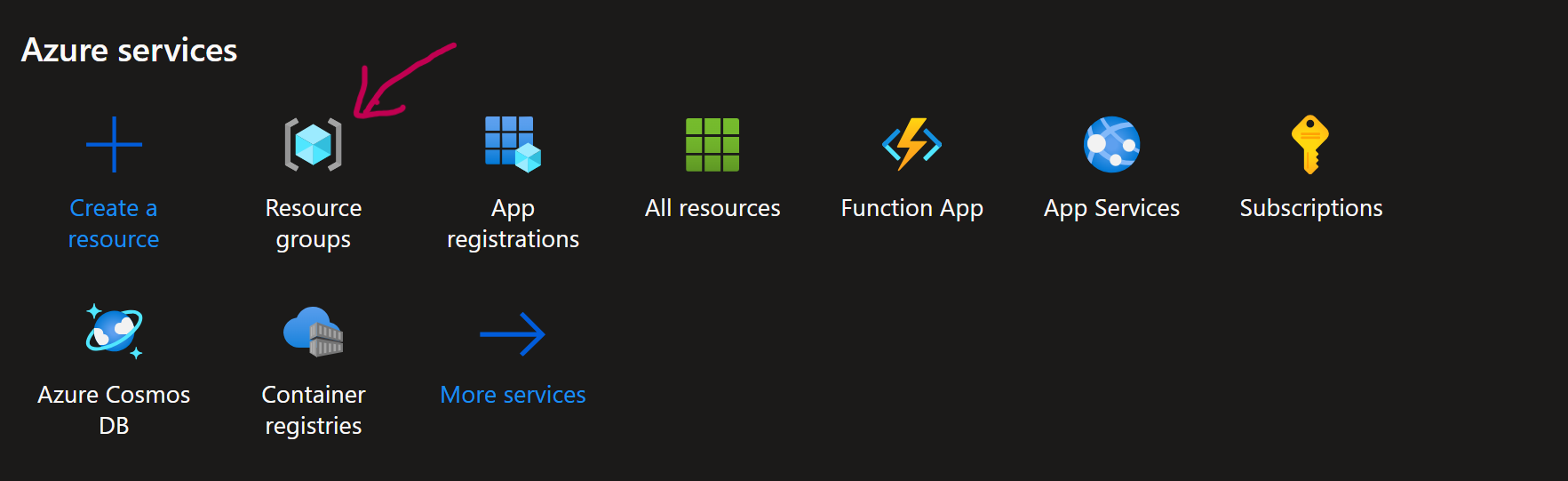This screenshot has width=1568, height=481.
Task: Click the Function App text label
Action: pos(911,208)
